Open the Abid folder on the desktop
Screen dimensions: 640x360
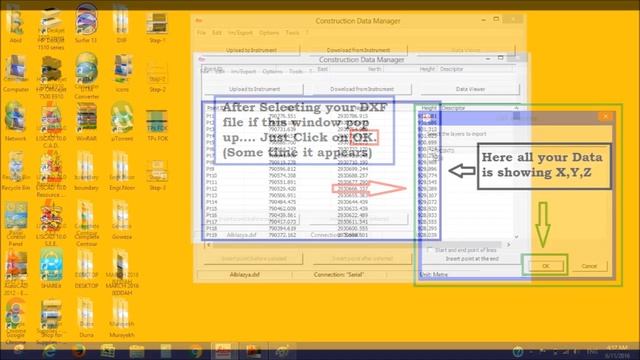[16, 24]
